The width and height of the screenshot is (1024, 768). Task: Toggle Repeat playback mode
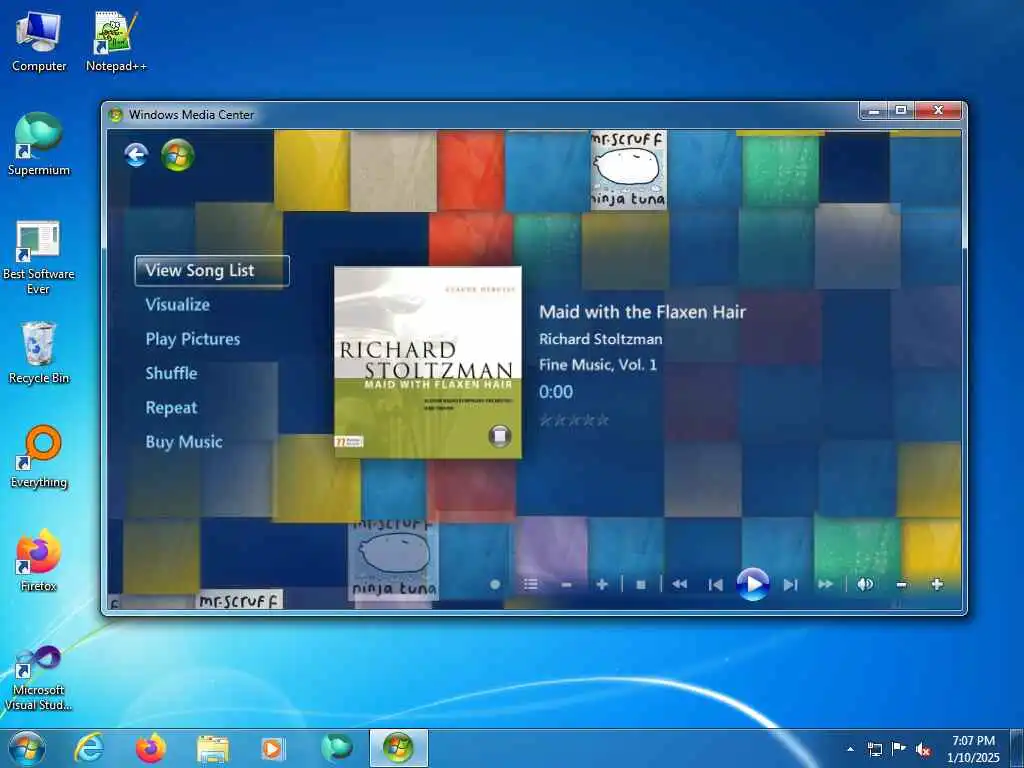pyautogui.click(x=171, y=408)
